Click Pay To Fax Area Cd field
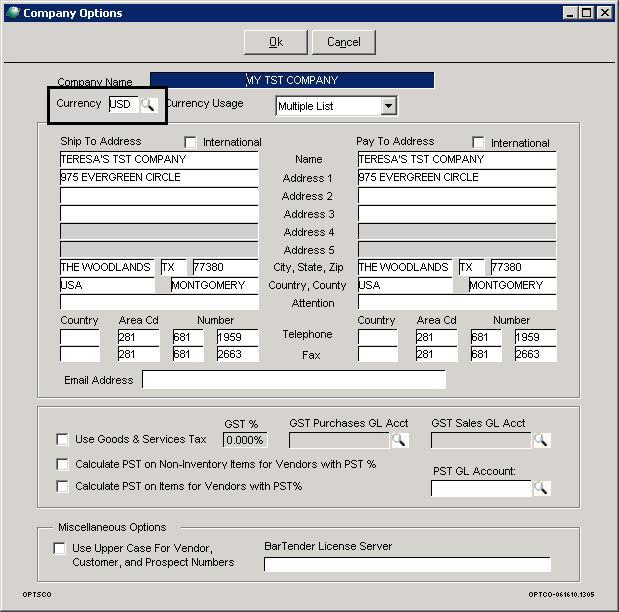The image size is (619, 612). coord(437,354)
